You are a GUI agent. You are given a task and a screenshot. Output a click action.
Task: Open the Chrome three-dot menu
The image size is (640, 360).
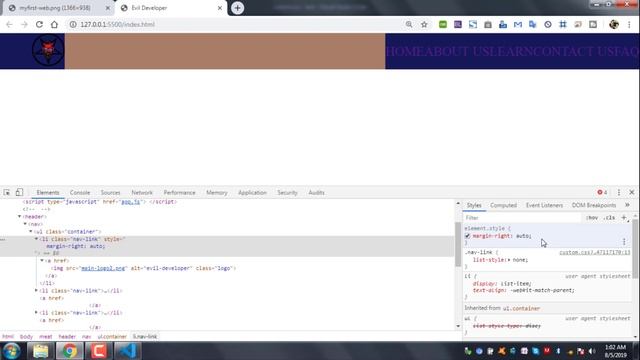tap(629, 24)
